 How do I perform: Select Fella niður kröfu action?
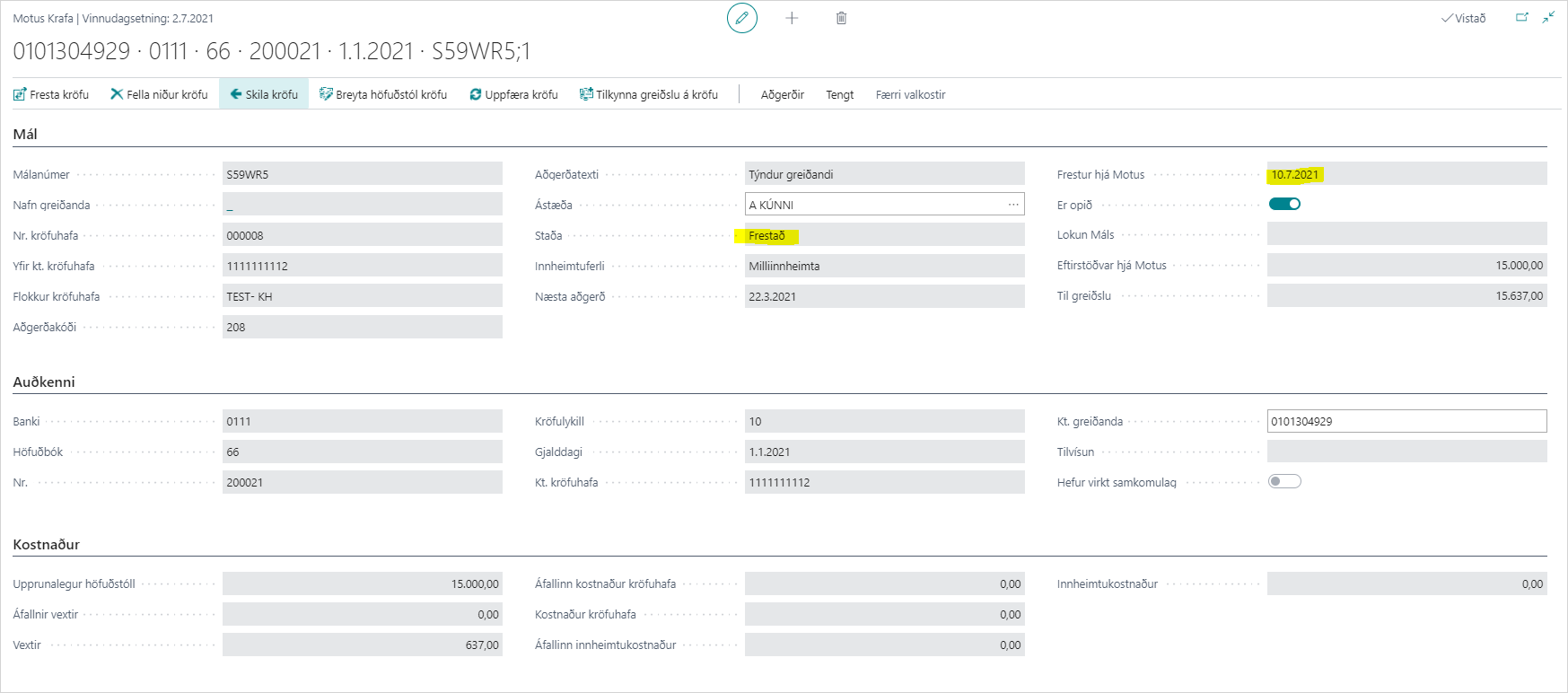tap(159, 94)
